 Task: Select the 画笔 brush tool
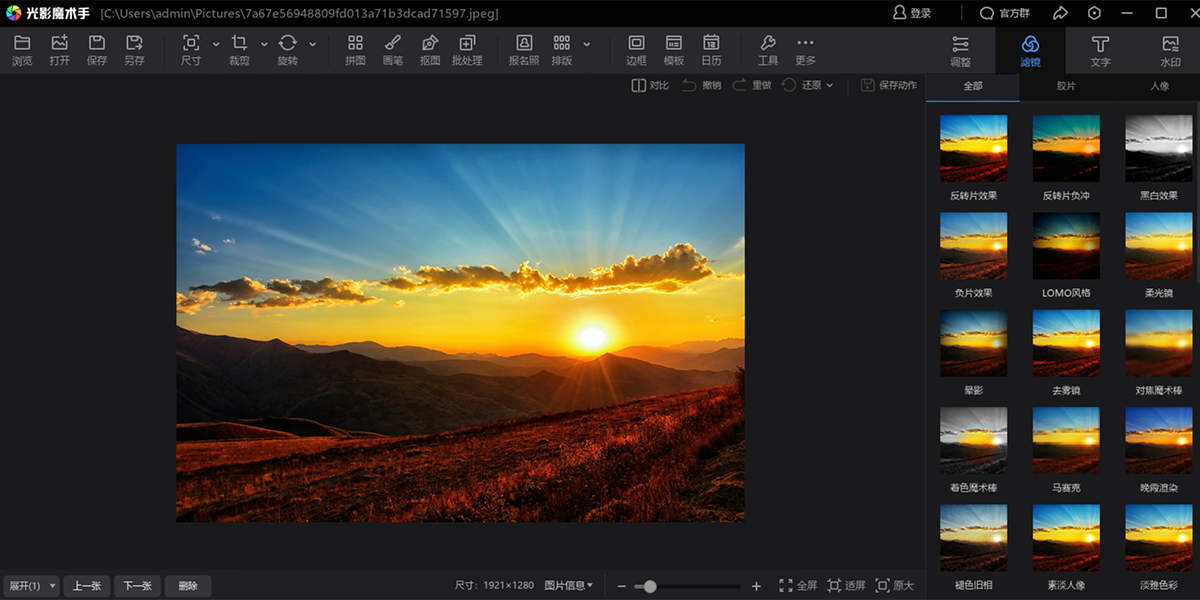(x=393, y=50)
